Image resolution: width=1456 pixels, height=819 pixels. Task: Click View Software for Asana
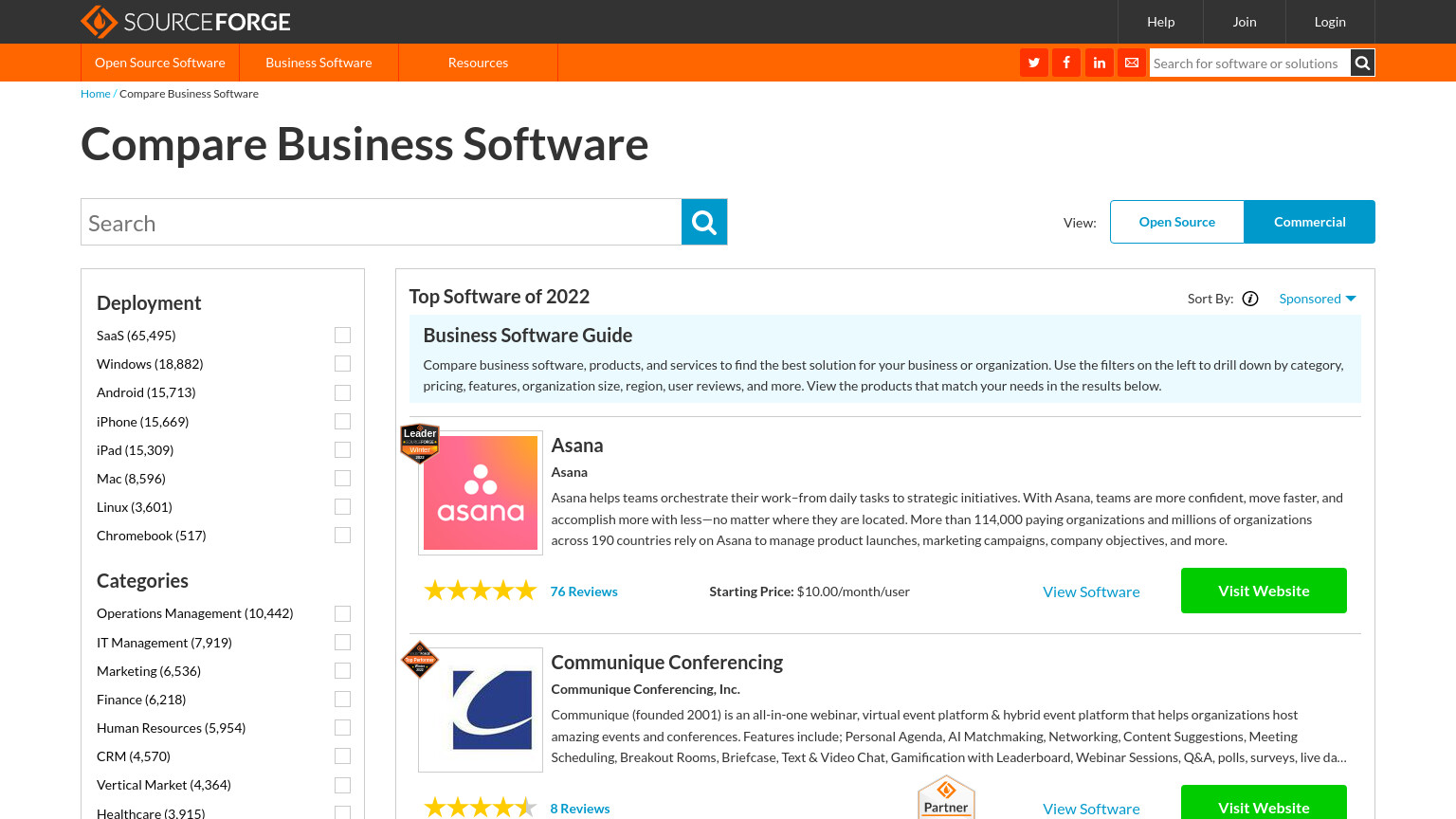(x=1091, y=591)
